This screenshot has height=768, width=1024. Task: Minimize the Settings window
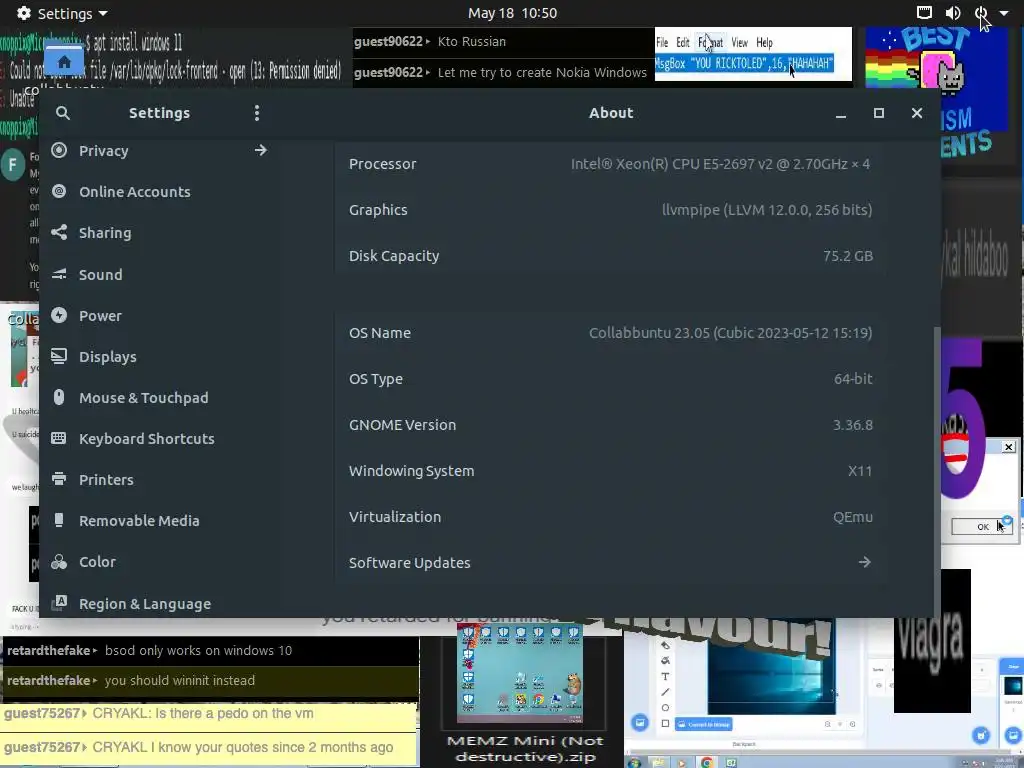(x=840, y=114)
